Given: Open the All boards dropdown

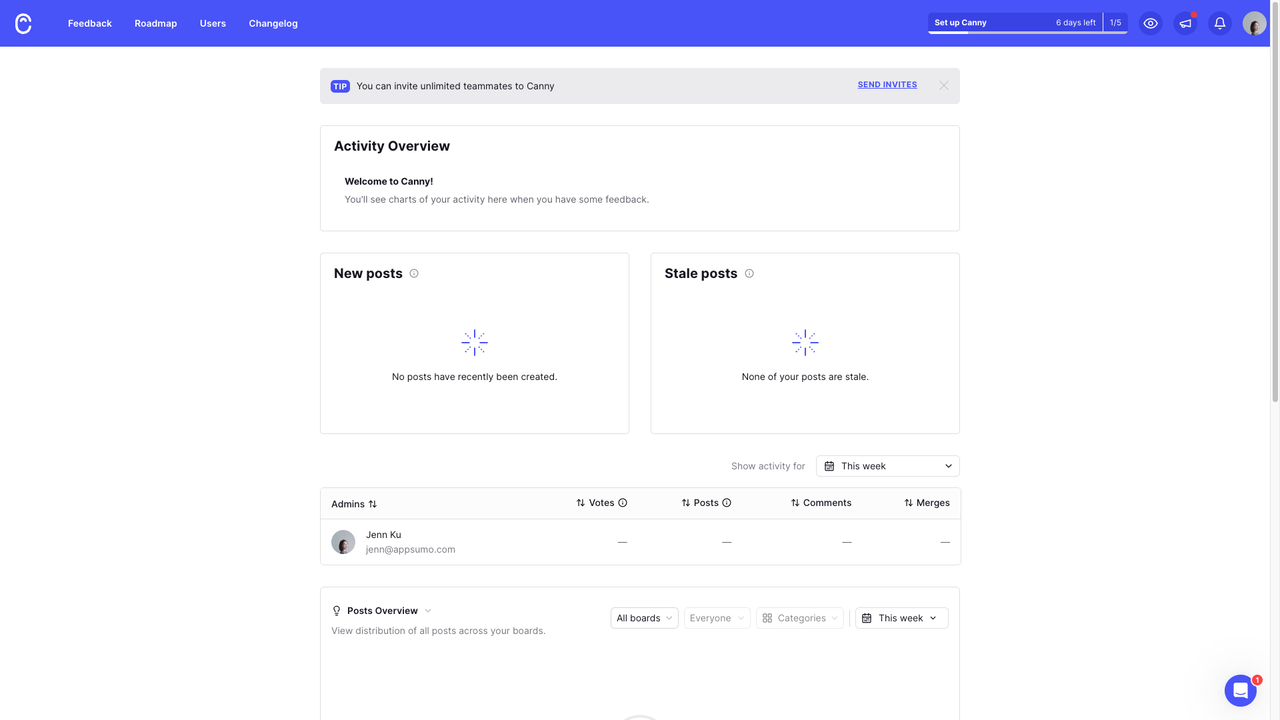Looking at the screenshot, I should (644, 618).
